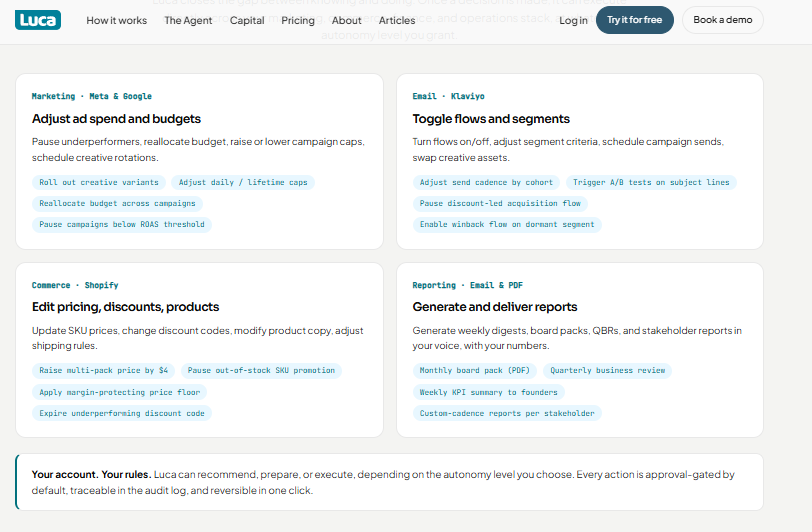This screenshot has height=532, width=812.
Task: Select the Adjust ad spend and budgets heading
Action: pos(116,119)
